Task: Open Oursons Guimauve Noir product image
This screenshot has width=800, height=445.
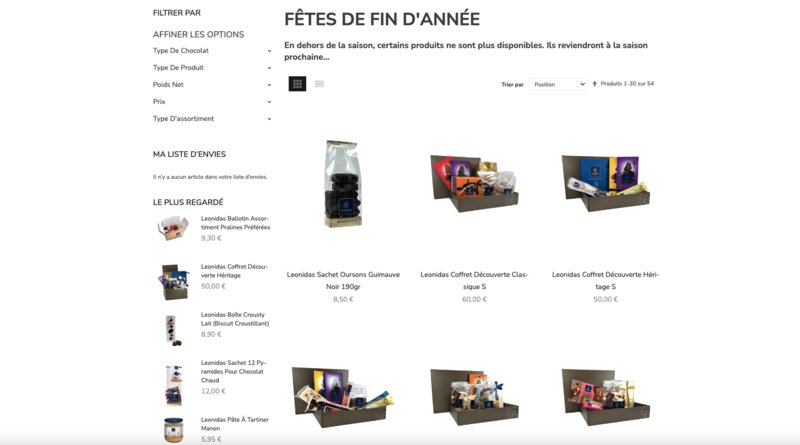Action: pos(343,184)
